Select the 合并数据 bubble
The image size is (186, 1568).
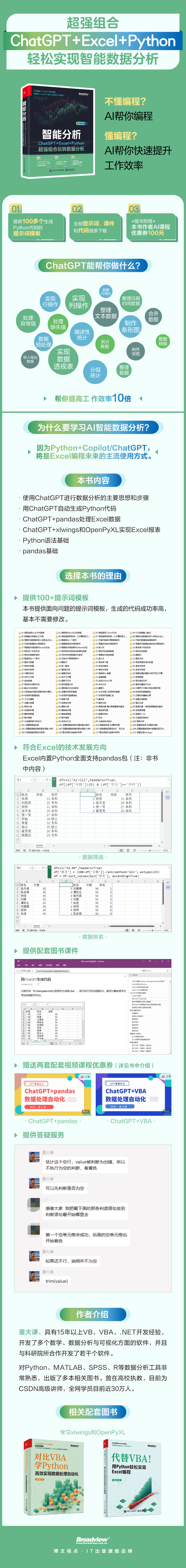tap(153, 316)
